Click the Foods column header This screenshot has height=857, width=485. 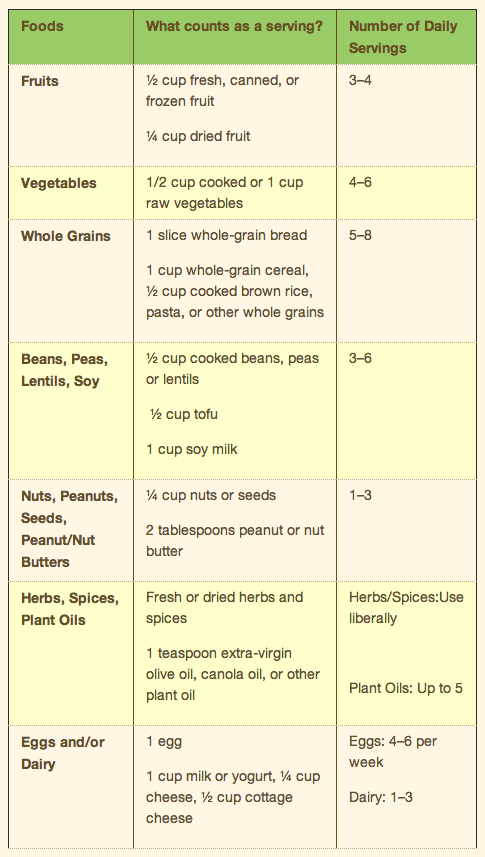42,26
